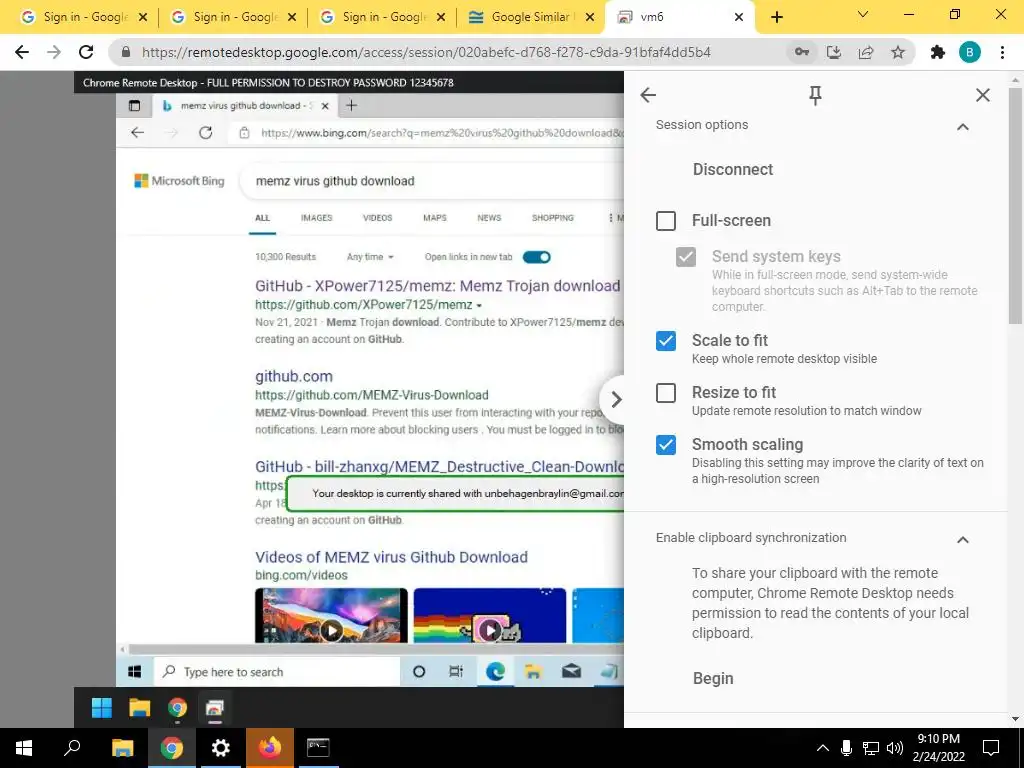
Task: Open Chrome tab search chevron
Action: pos(863,14)
